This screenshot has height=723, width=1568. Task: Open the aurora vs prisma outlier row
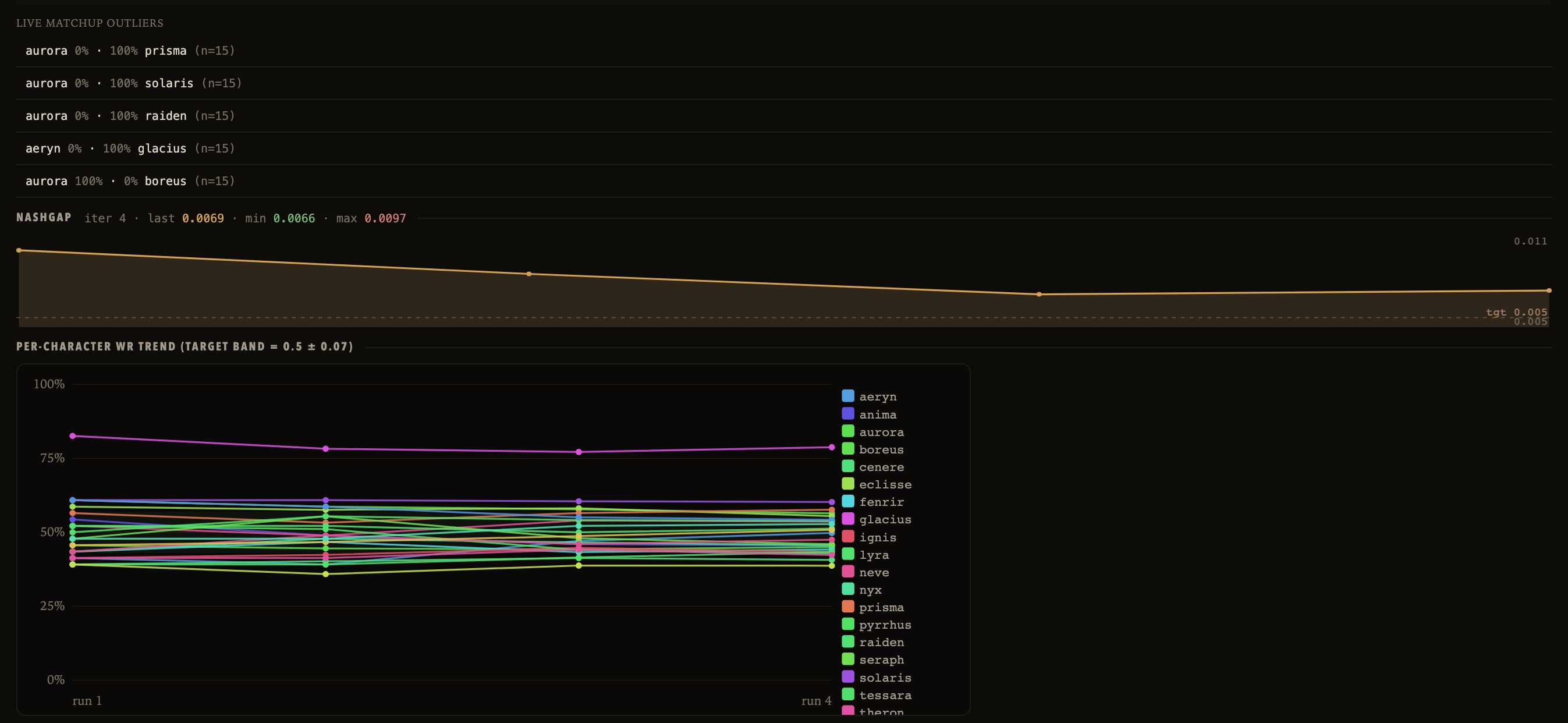783,51
